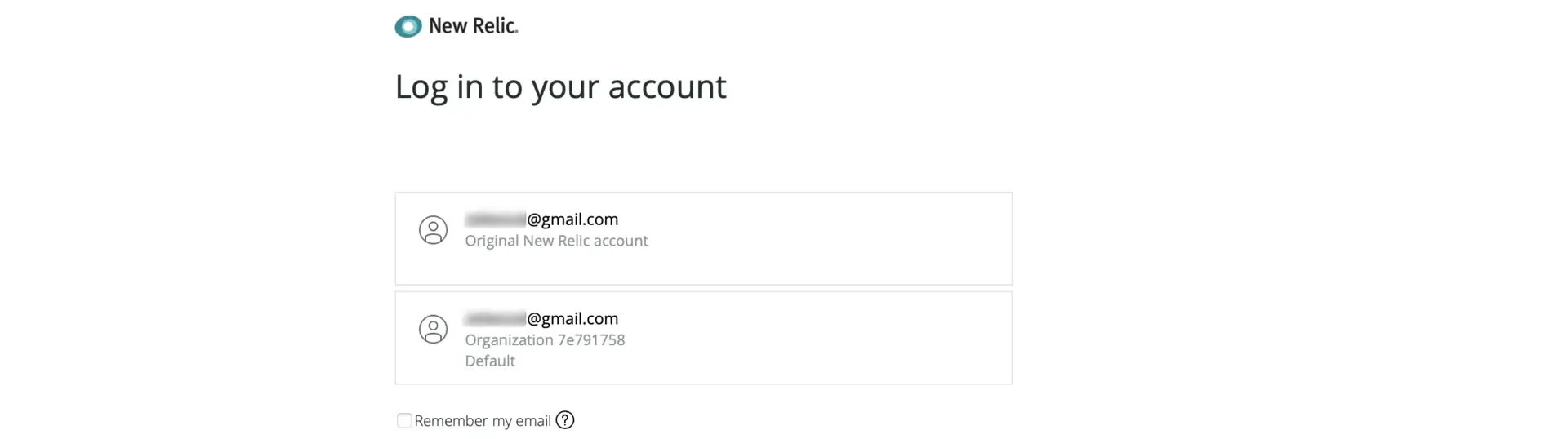
Task: Enable the Remember my email checkbox
Action: (x=404, y=420)
